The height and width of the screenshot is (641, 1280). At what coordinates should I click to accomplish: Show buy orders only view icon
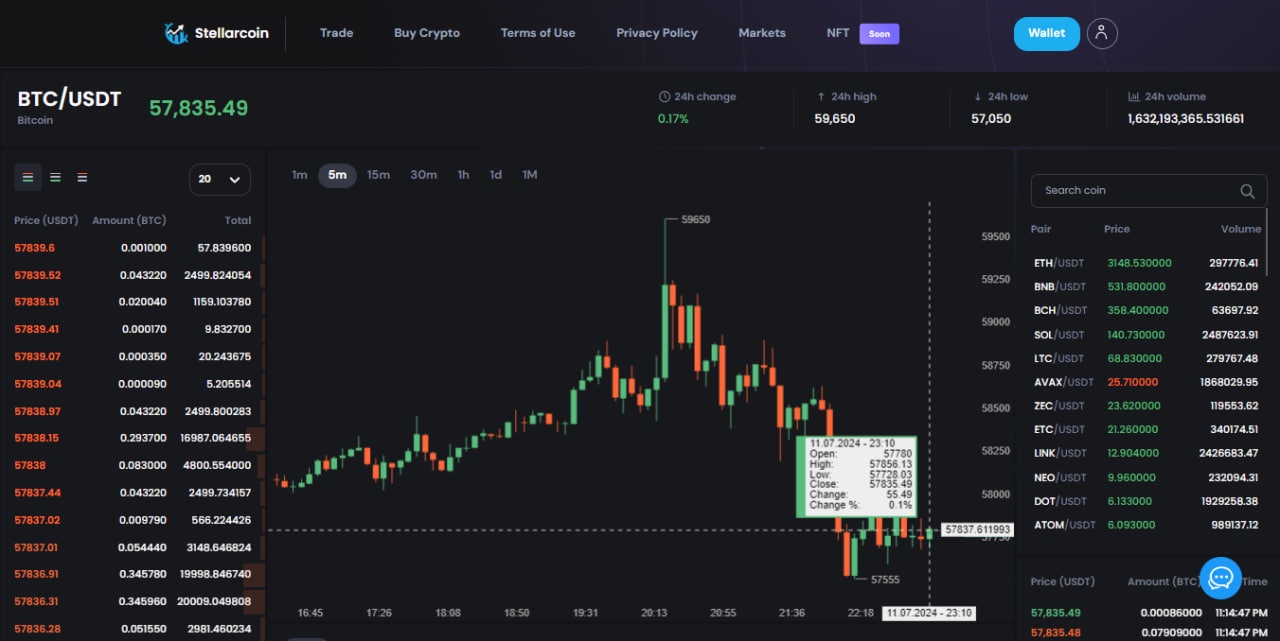point(55,177)
